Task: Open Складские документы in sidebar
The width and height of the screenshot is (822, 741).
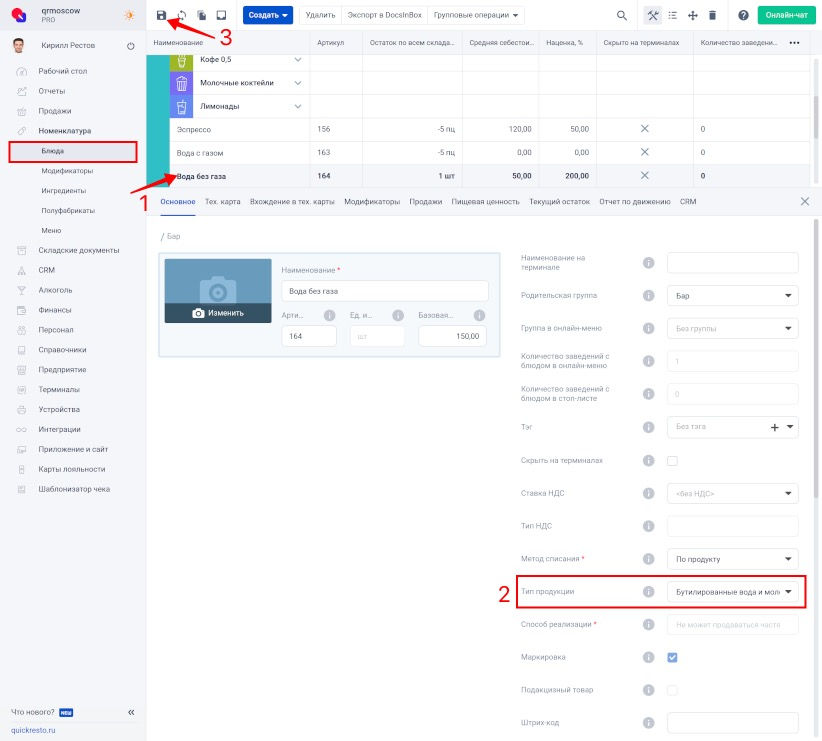Action: [79, 250]
